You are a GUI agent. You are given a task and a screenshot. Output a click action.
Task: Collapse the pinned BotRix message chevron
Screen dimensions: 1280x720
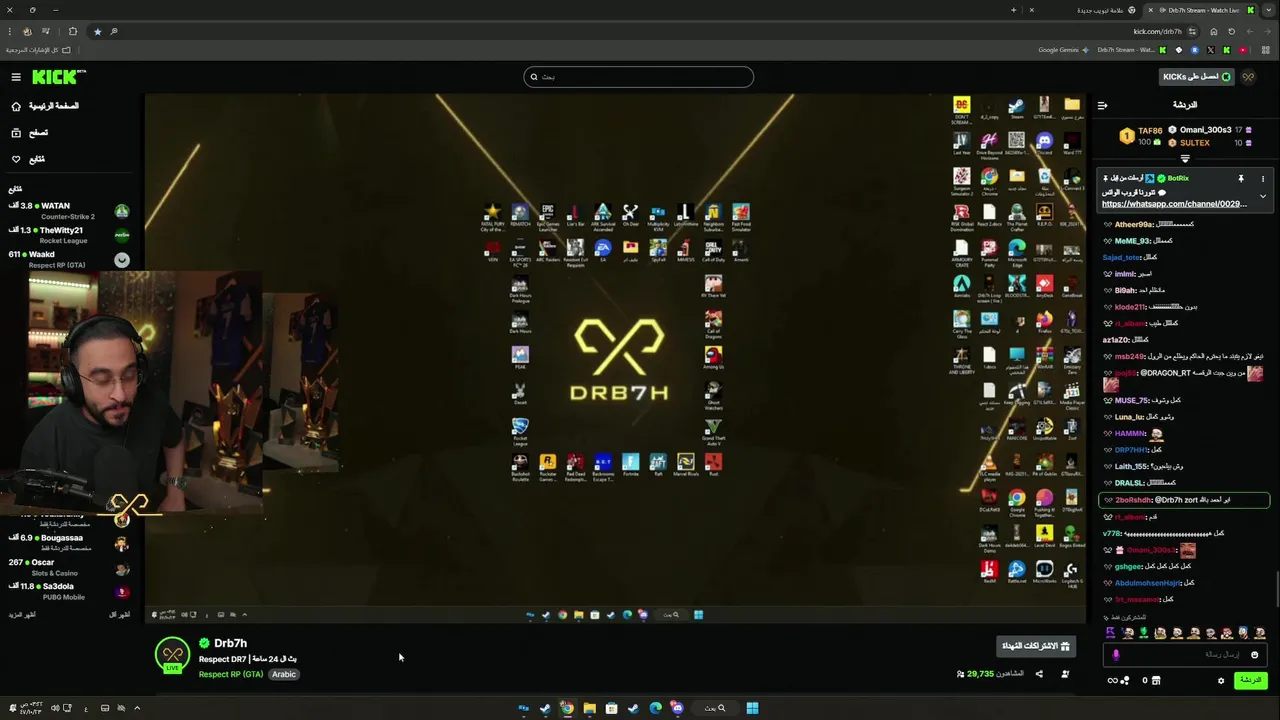pos(1263,196)
